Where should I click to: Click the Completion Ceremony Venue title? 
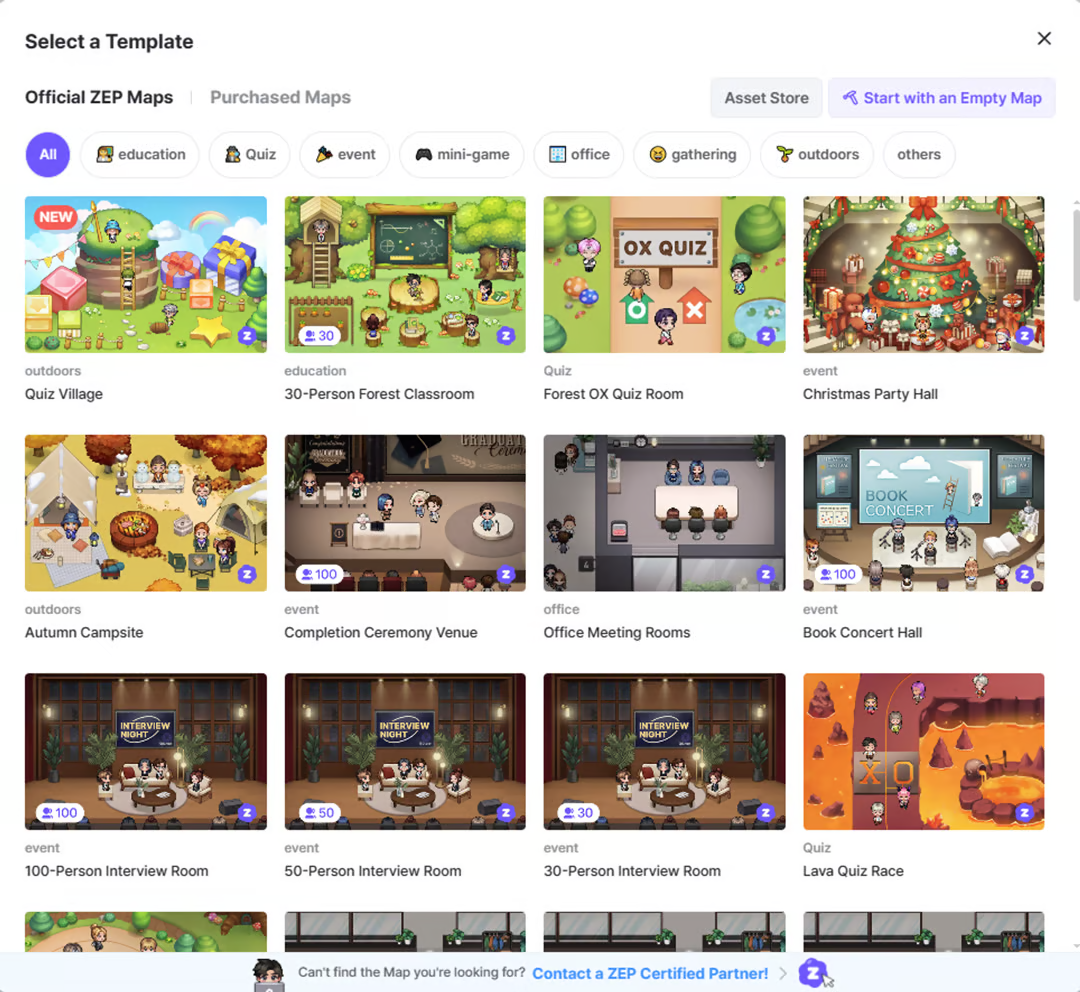pos(381,632)
